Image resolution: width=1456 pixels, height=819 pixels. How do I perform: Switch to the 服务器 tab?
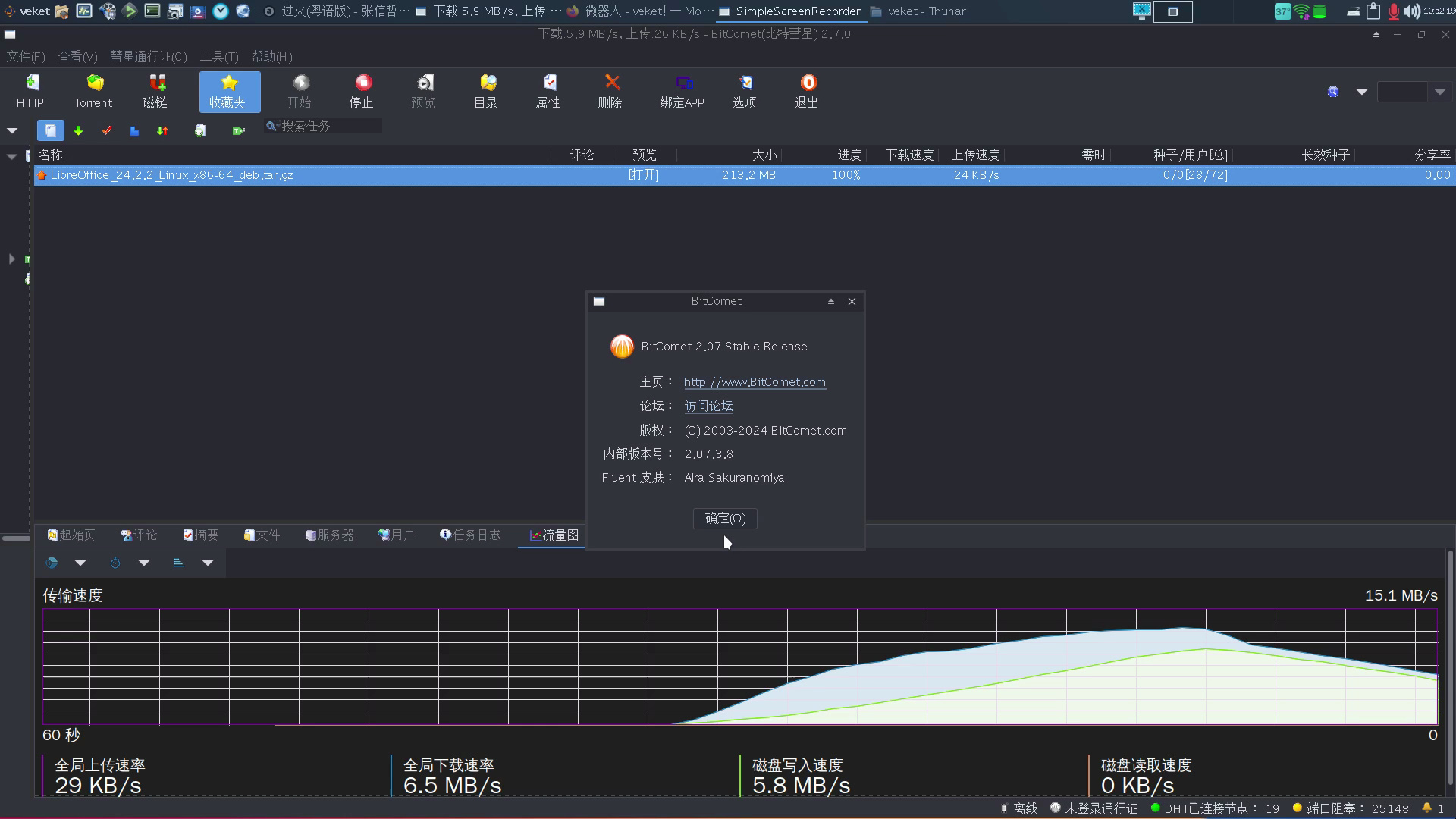tap(330, 535)
